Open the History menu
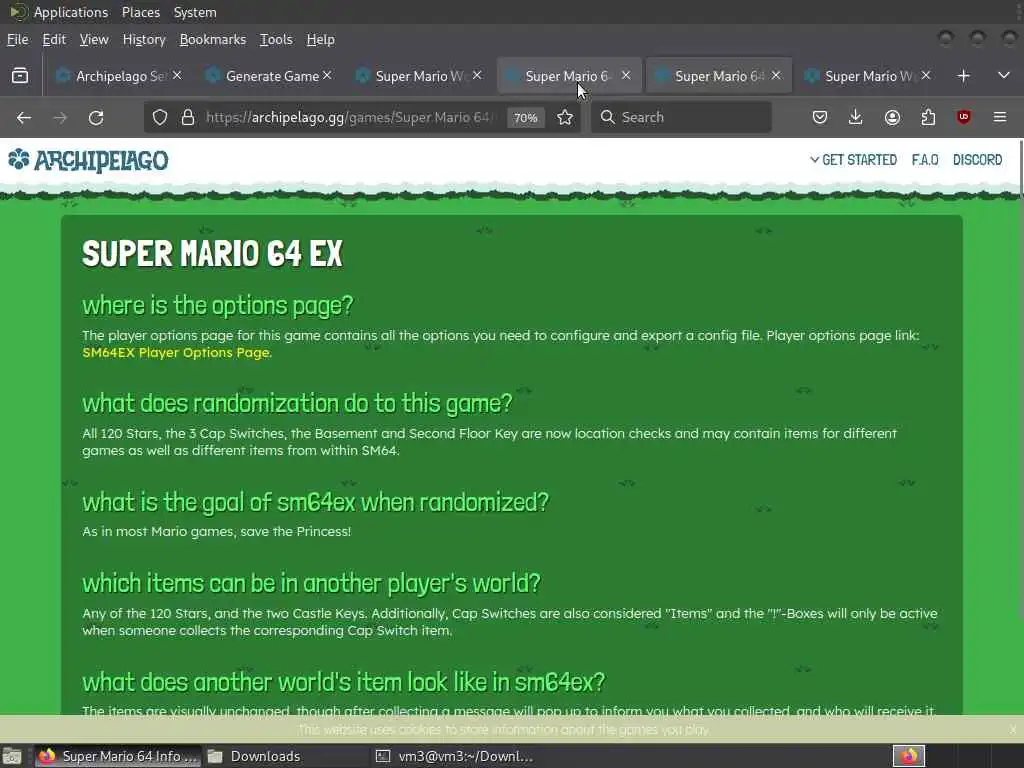 coord(144,39)
